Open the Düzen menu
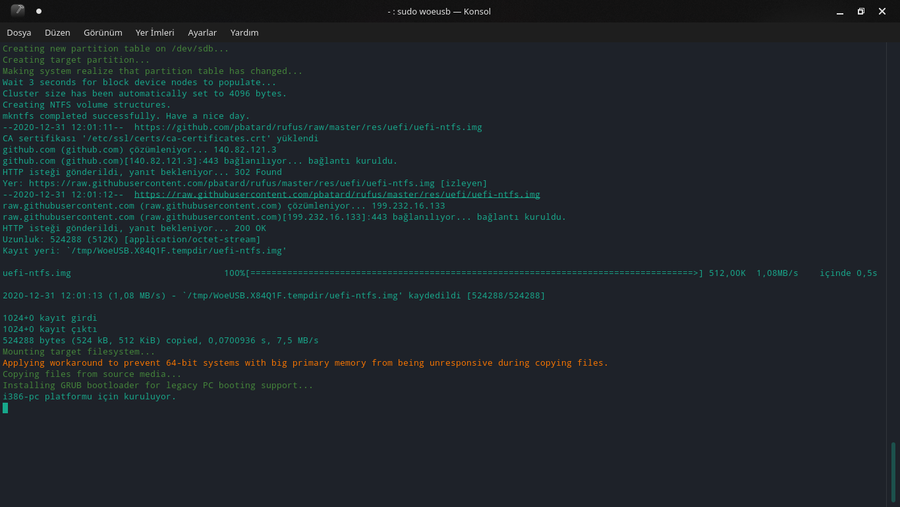 (57, 32)
